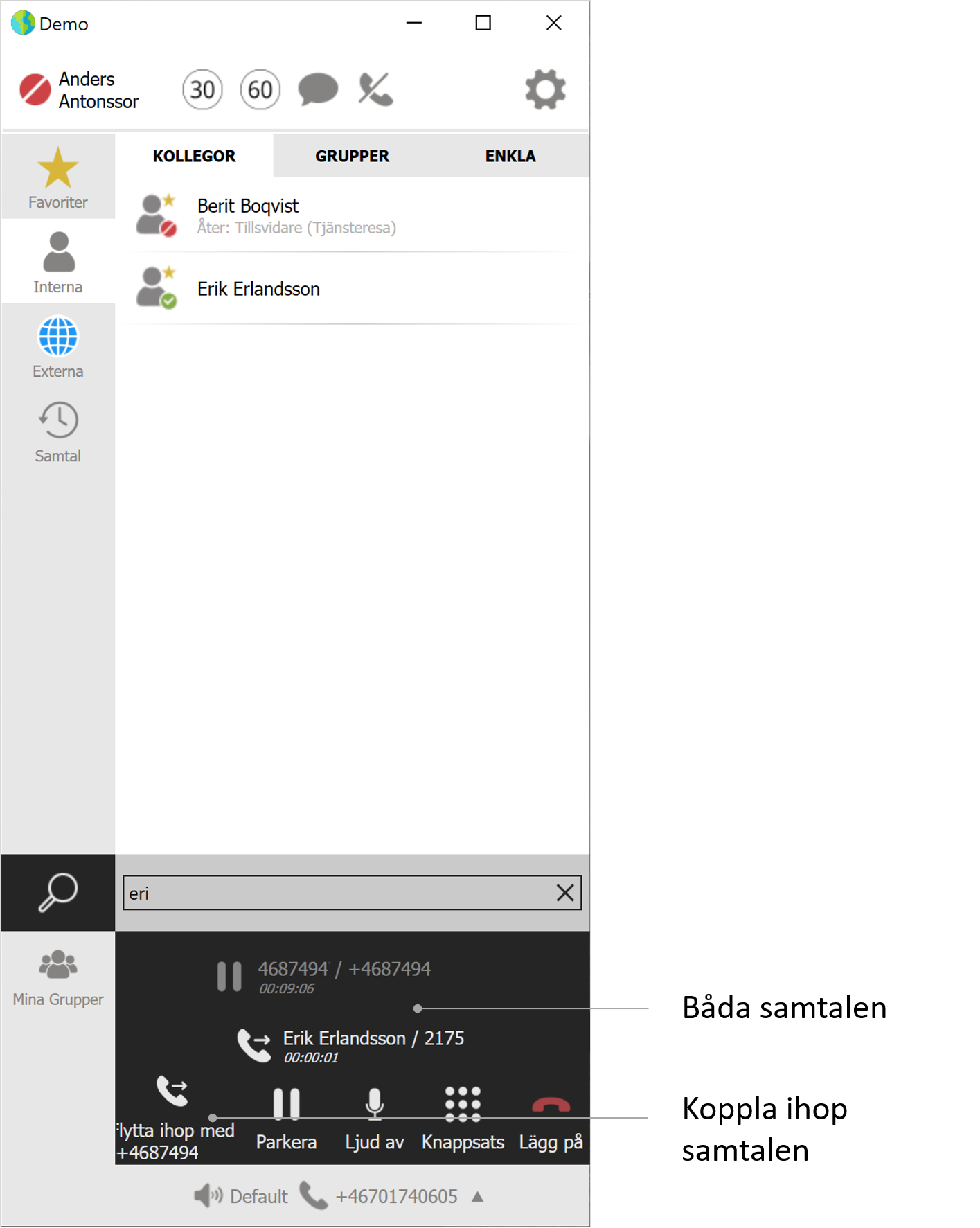Screen dimensions: 980x1228
Task: Close the Demo window
Action: tap(553, 23)
